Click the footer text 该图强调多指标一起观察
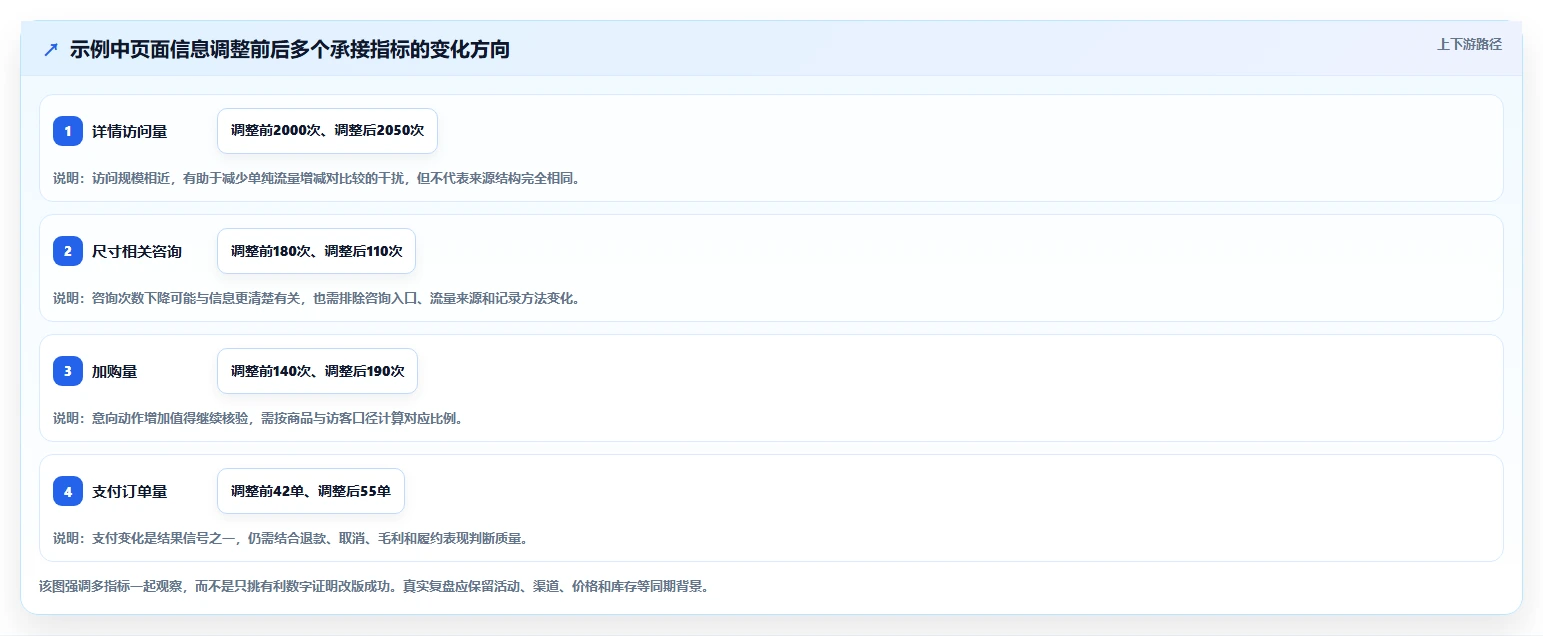Viewport: 1543px width, 636px height. click(374, 586)
